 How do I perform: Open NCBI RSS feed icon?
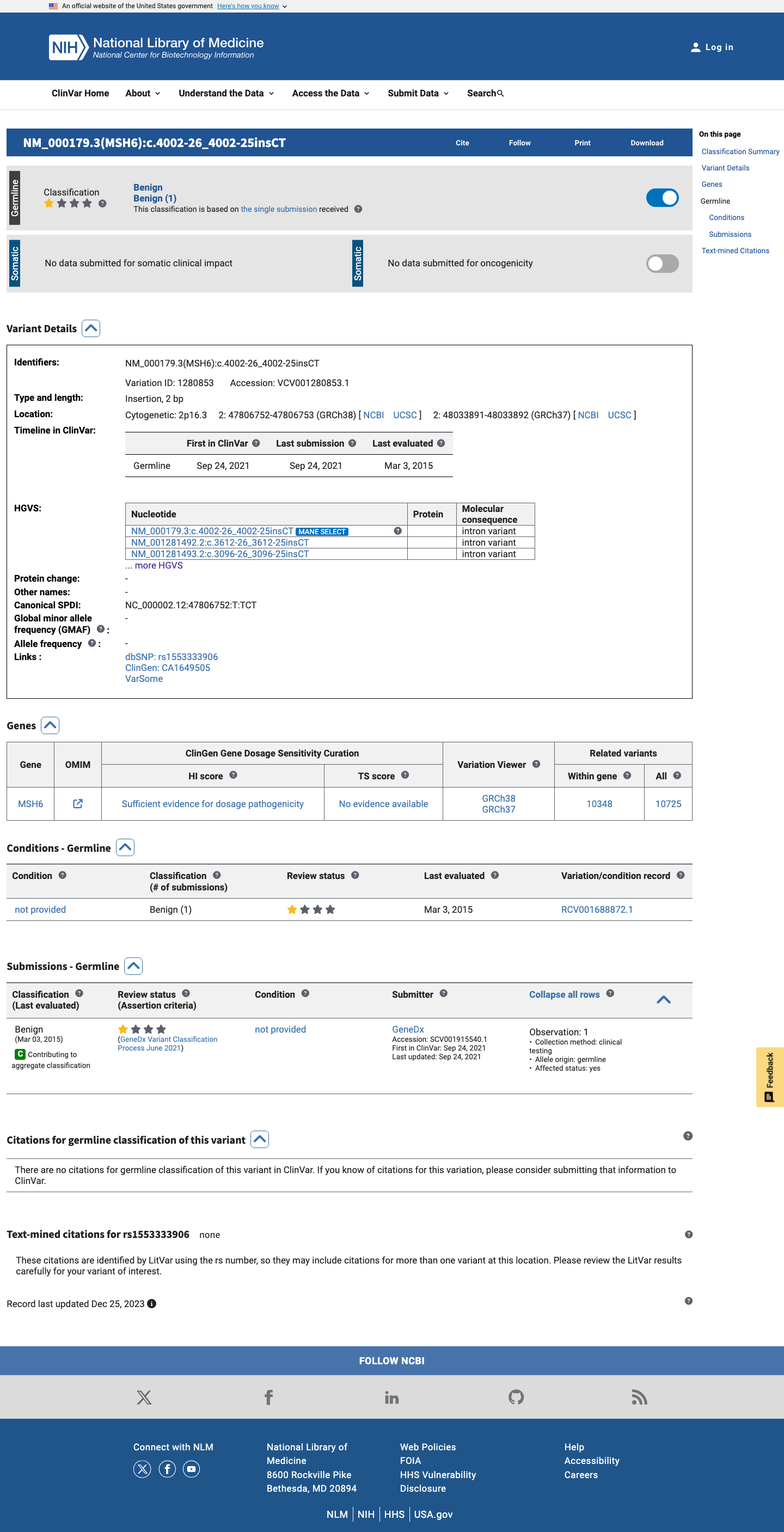click(x=639, y=1397)
